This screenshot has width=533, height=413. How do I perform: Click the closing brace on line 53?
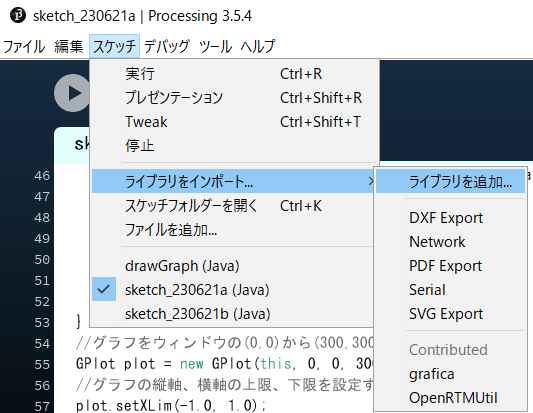pyautogui.click(x=79, y=322)
